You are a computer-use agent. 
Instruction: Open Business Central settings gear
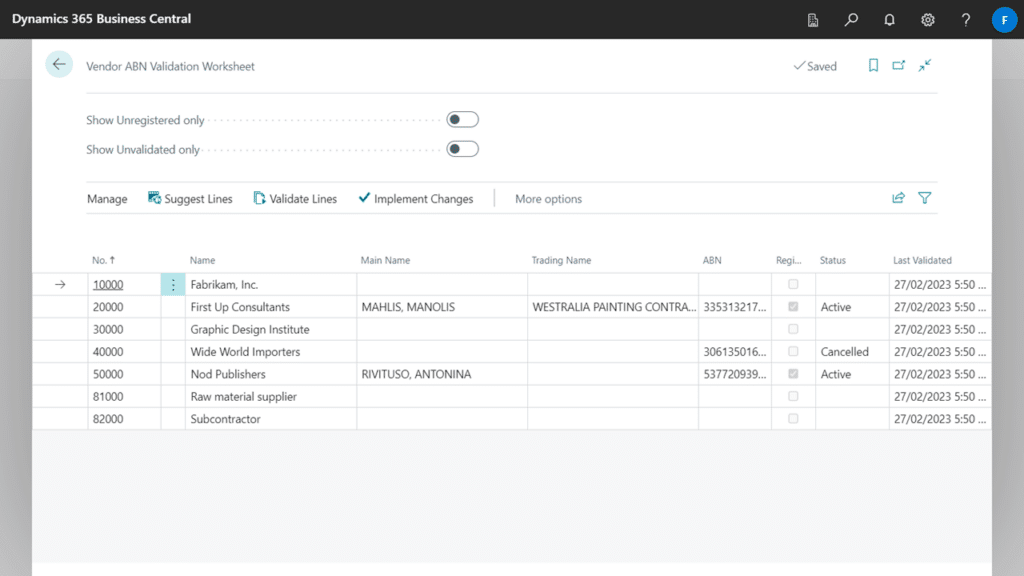pos(927,19)
